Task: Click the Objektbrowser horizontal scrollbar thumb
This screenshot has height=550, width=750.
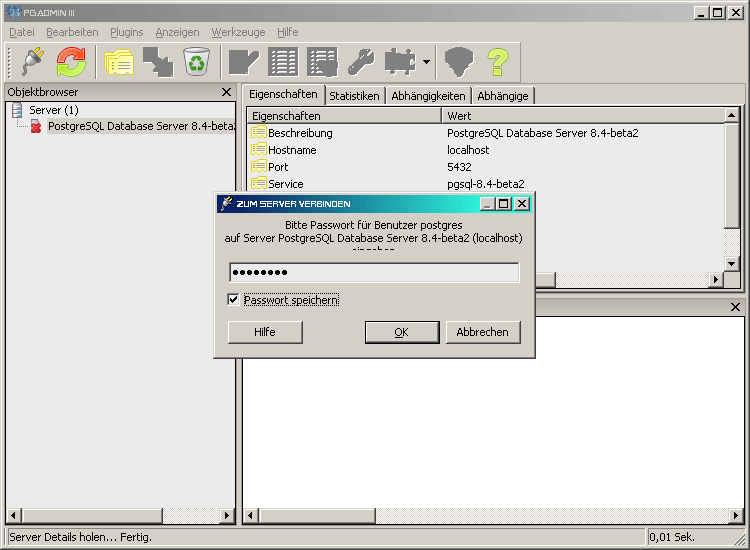Action: [91, 516]
